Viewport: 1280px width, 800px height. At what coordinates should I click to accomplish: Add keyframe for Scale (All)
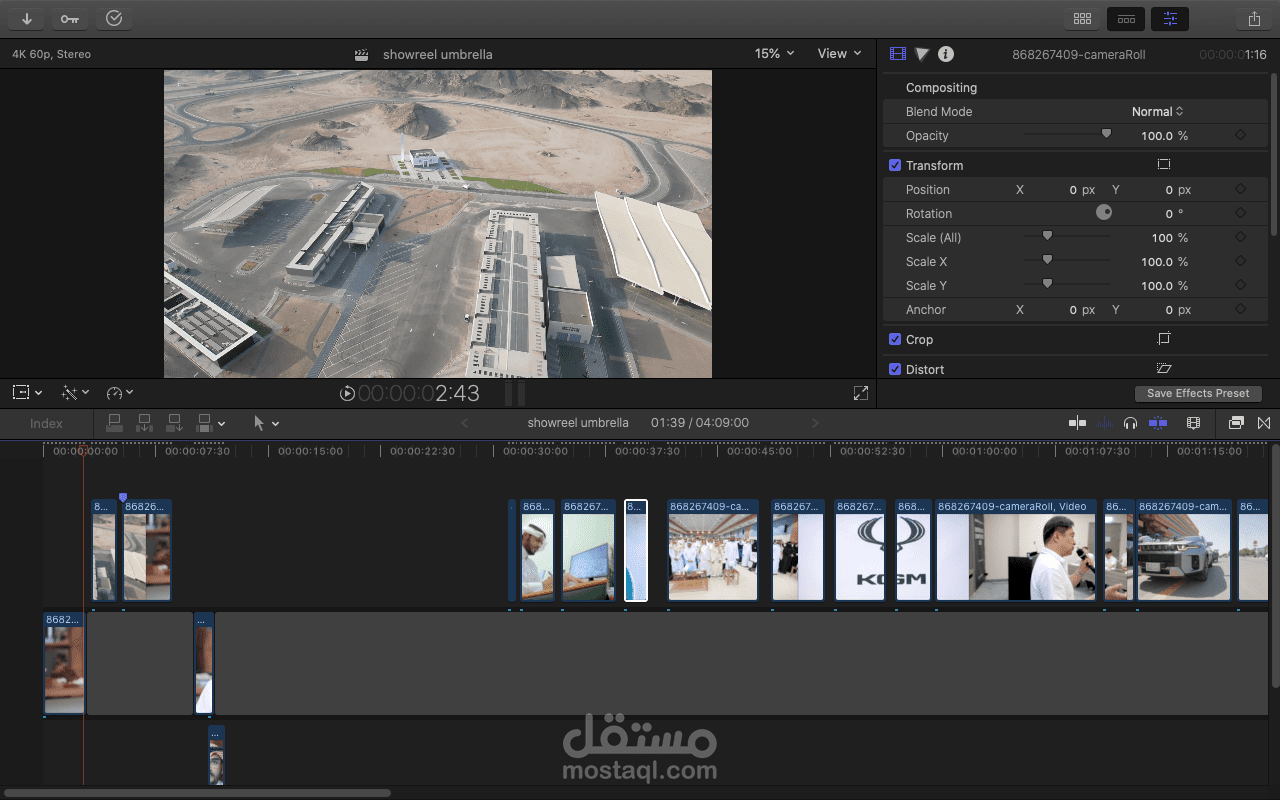pos(1240,237)
